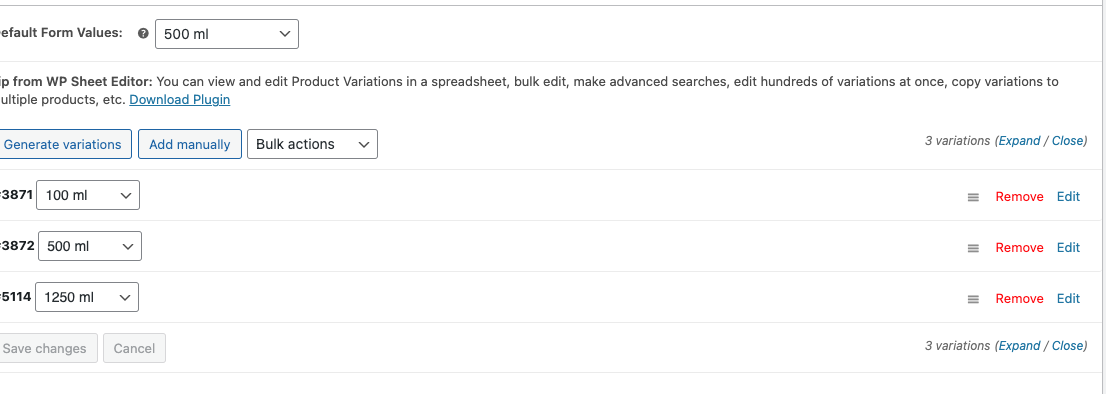Click the bottom Expand link

tap(1019, 345)
